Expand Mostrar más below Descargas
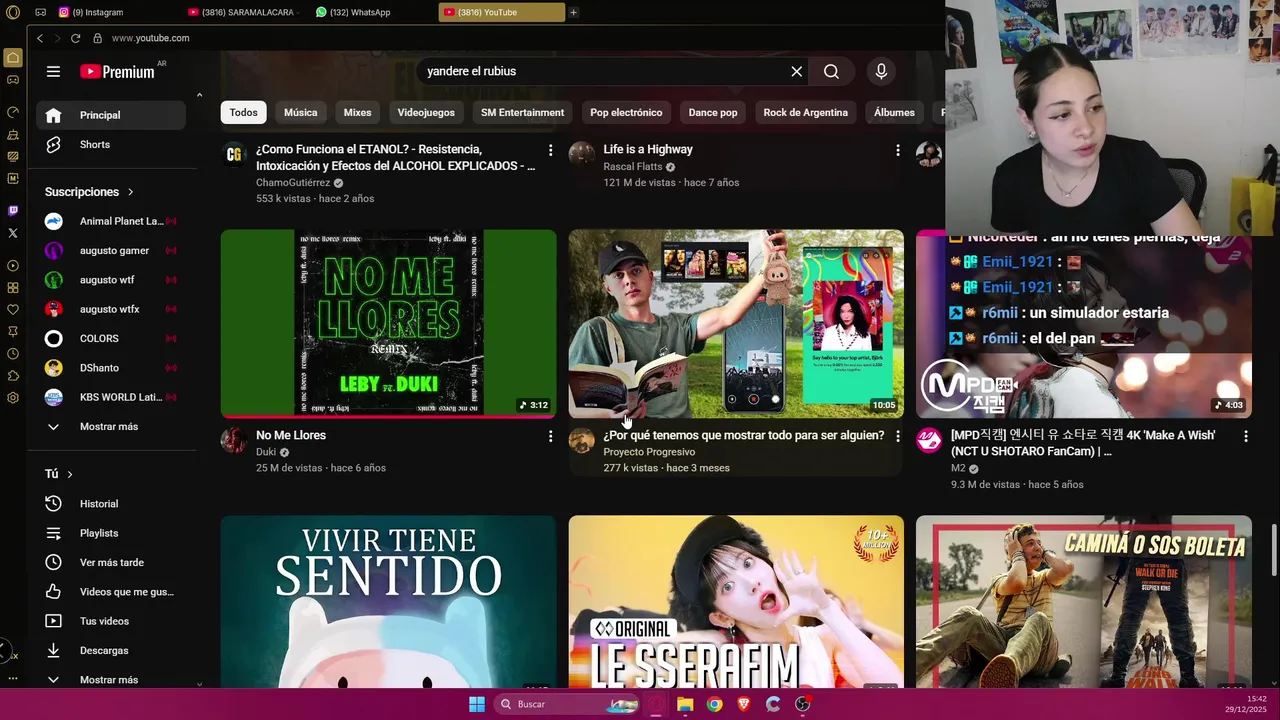Screen dimensions: 1280x720 (x=111, y=680)
